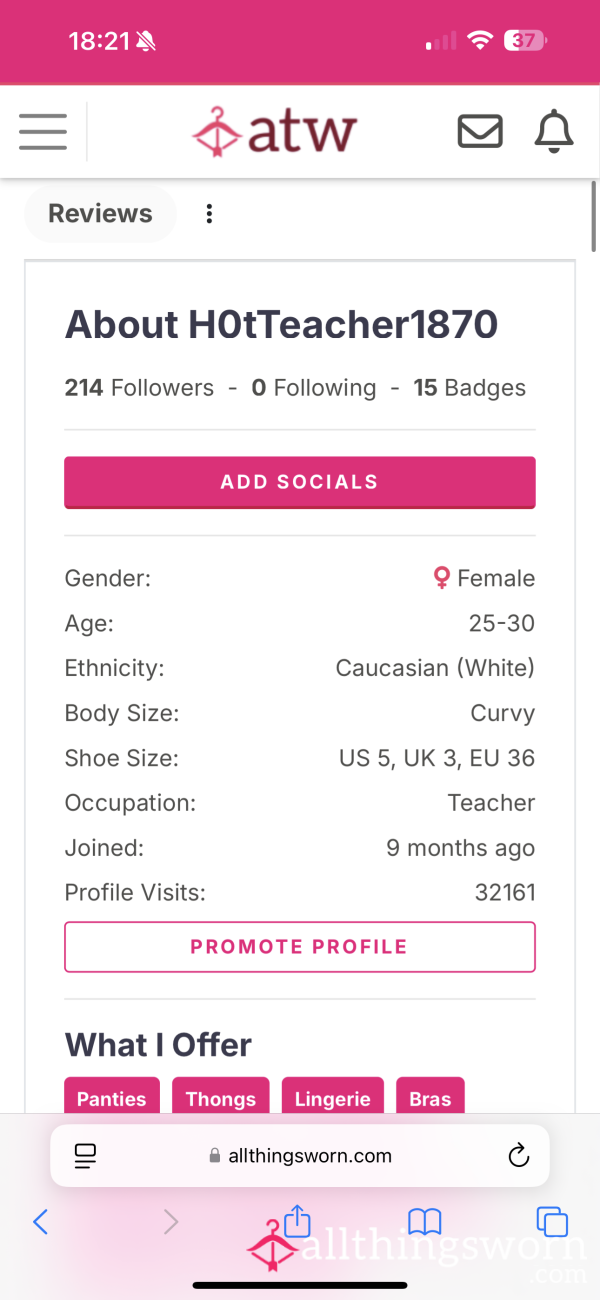Open the hamburger navigation menu

[43, 132]
